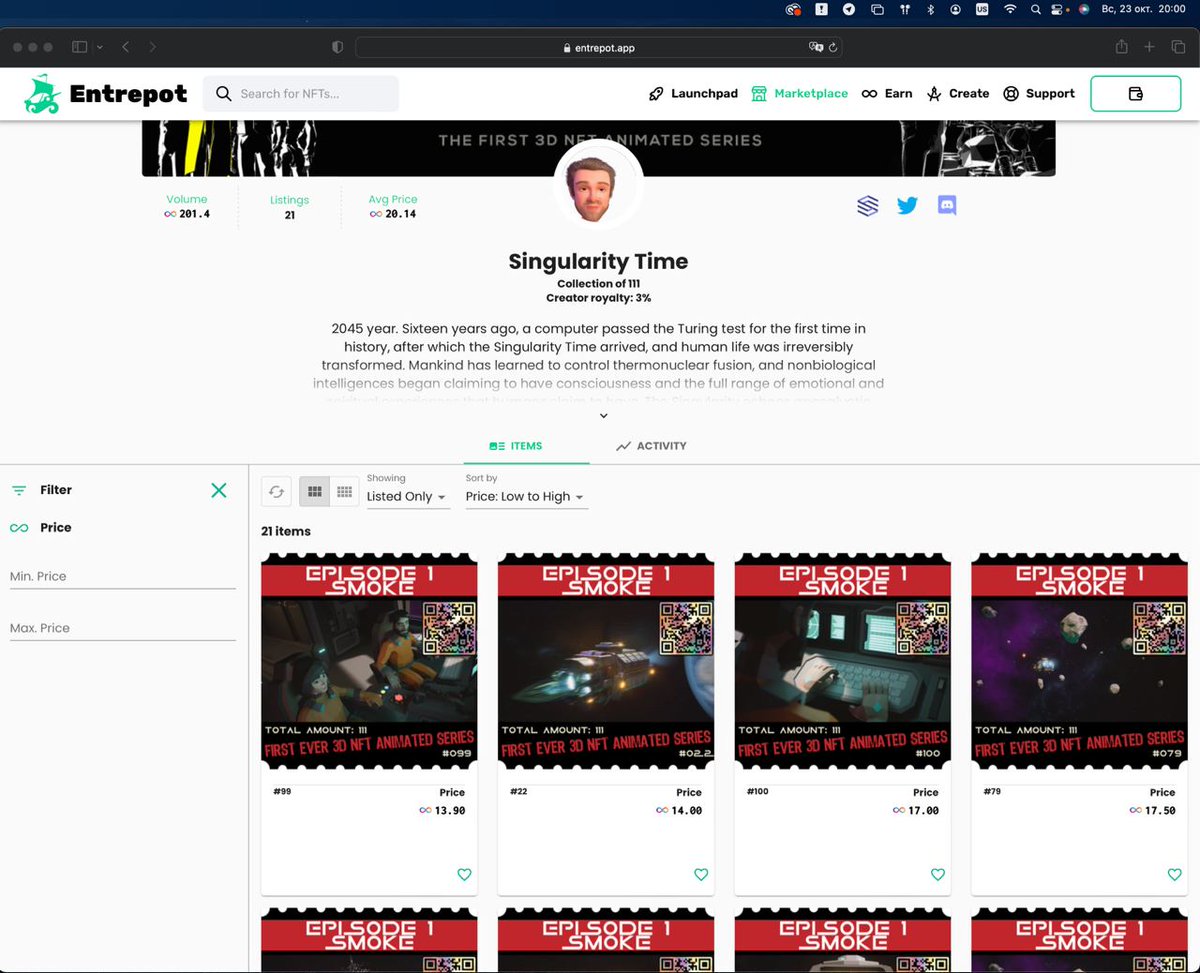The height and width of the screenshot is (973, 1200).
Task: Click the Max. Price input field
Action: 122,628
